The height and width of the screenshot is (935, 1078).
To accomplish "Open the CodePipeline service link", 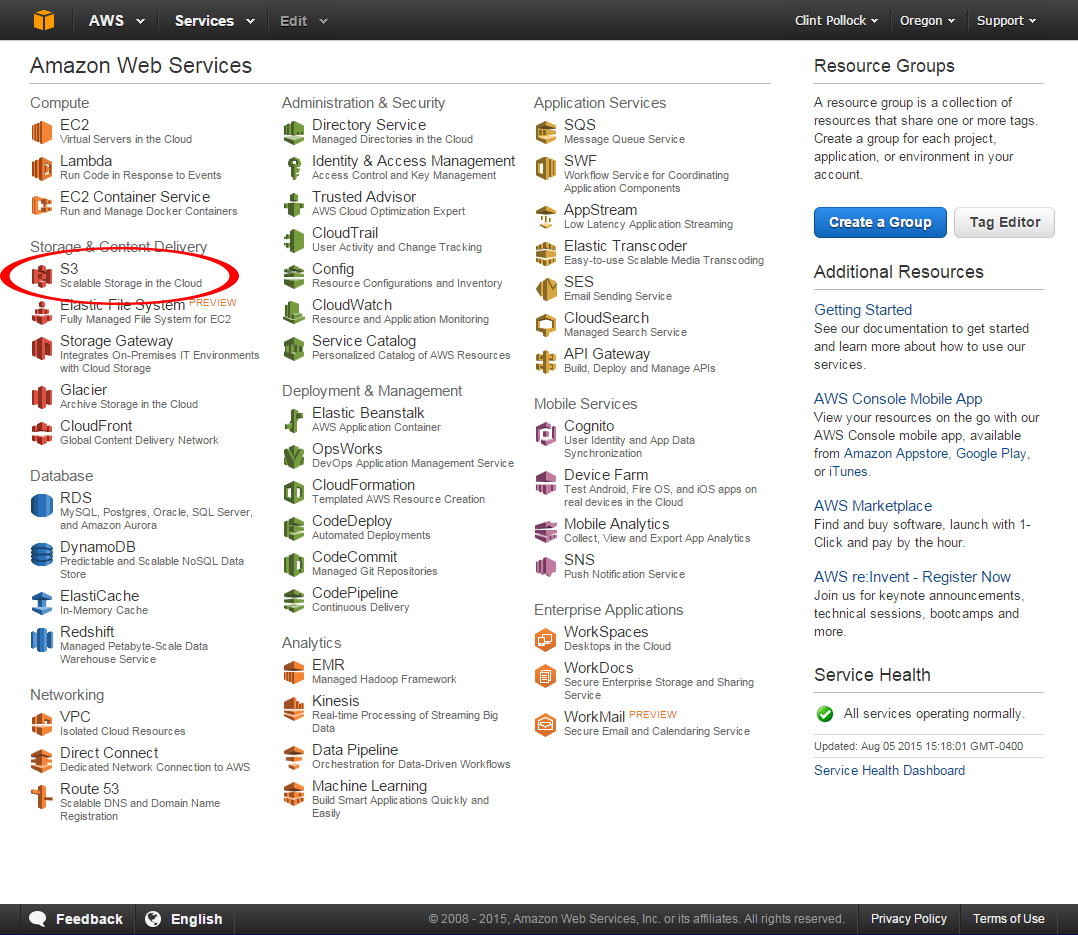I will pyautogui.click(x=355, y=593).
